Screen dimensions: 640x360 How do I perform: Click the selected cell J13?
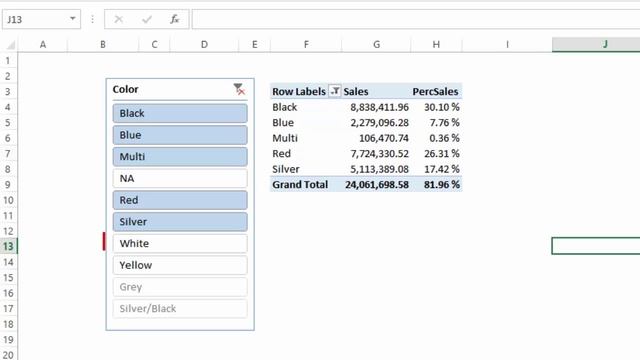[596, 246]
